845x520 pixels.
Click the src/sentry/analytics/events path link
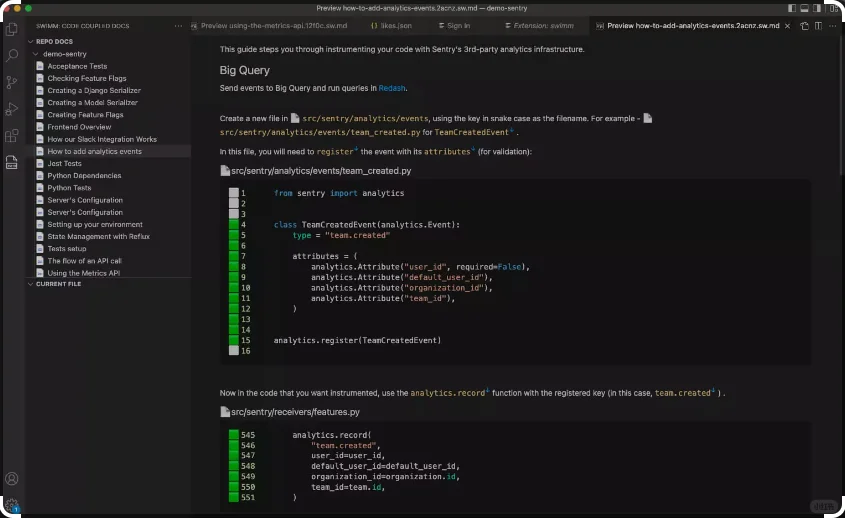[x=365, y=119]
